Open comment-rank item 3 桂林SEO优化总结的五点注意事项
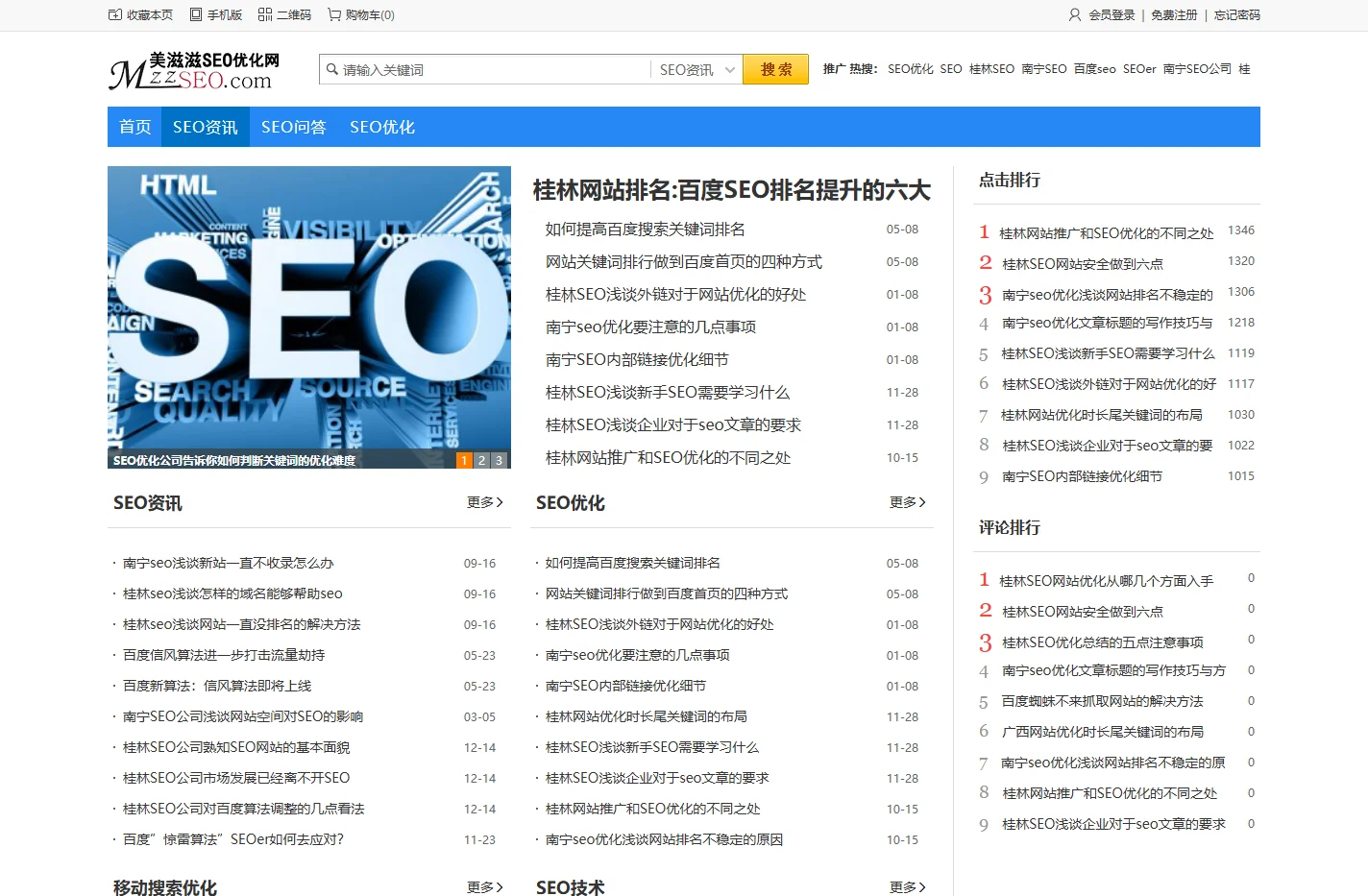1368x896 pixels. [1103, 642]
